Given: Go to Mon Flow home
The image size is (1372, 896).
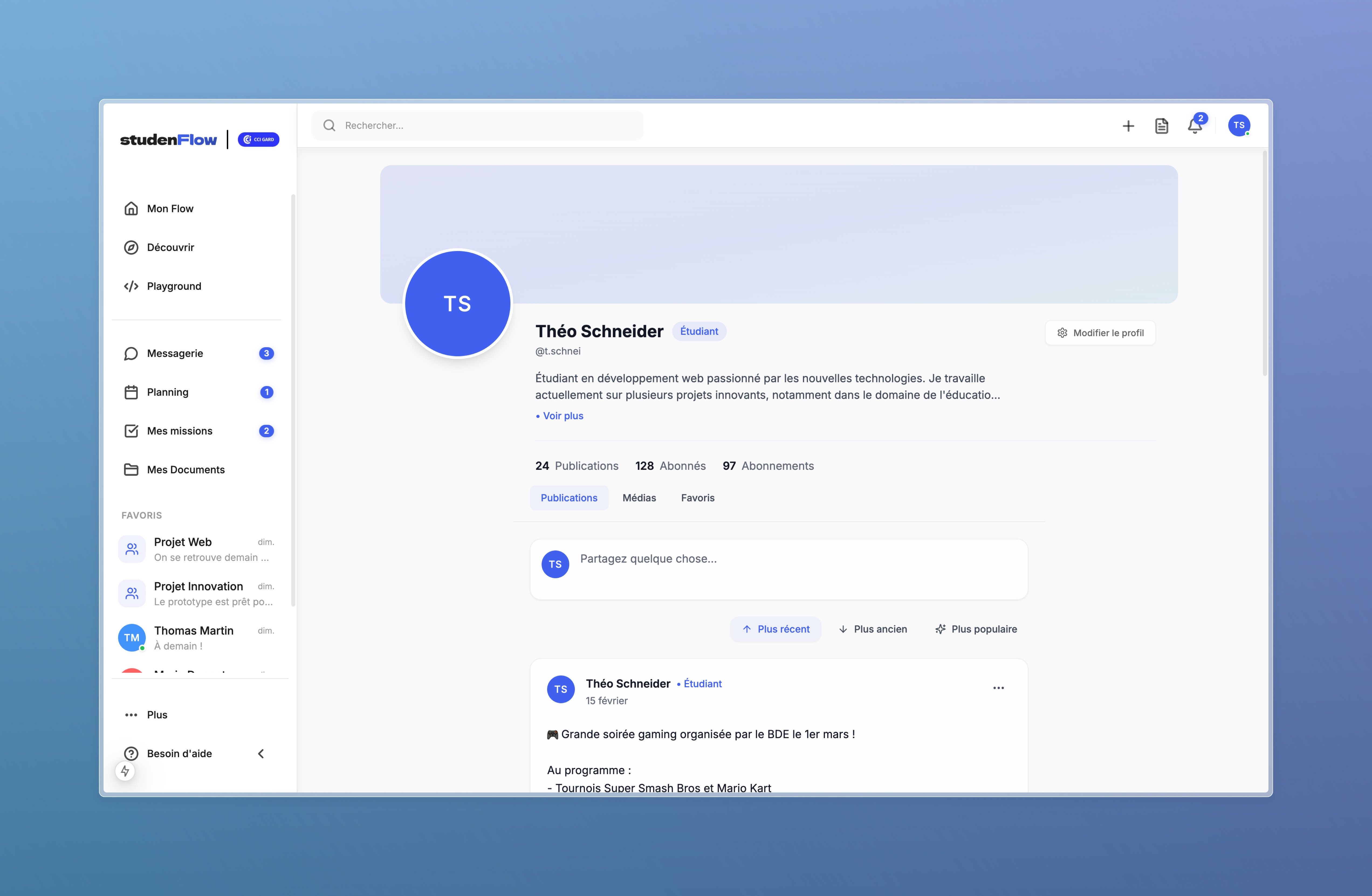Looking at the screenshot, I should coord(170,209).
